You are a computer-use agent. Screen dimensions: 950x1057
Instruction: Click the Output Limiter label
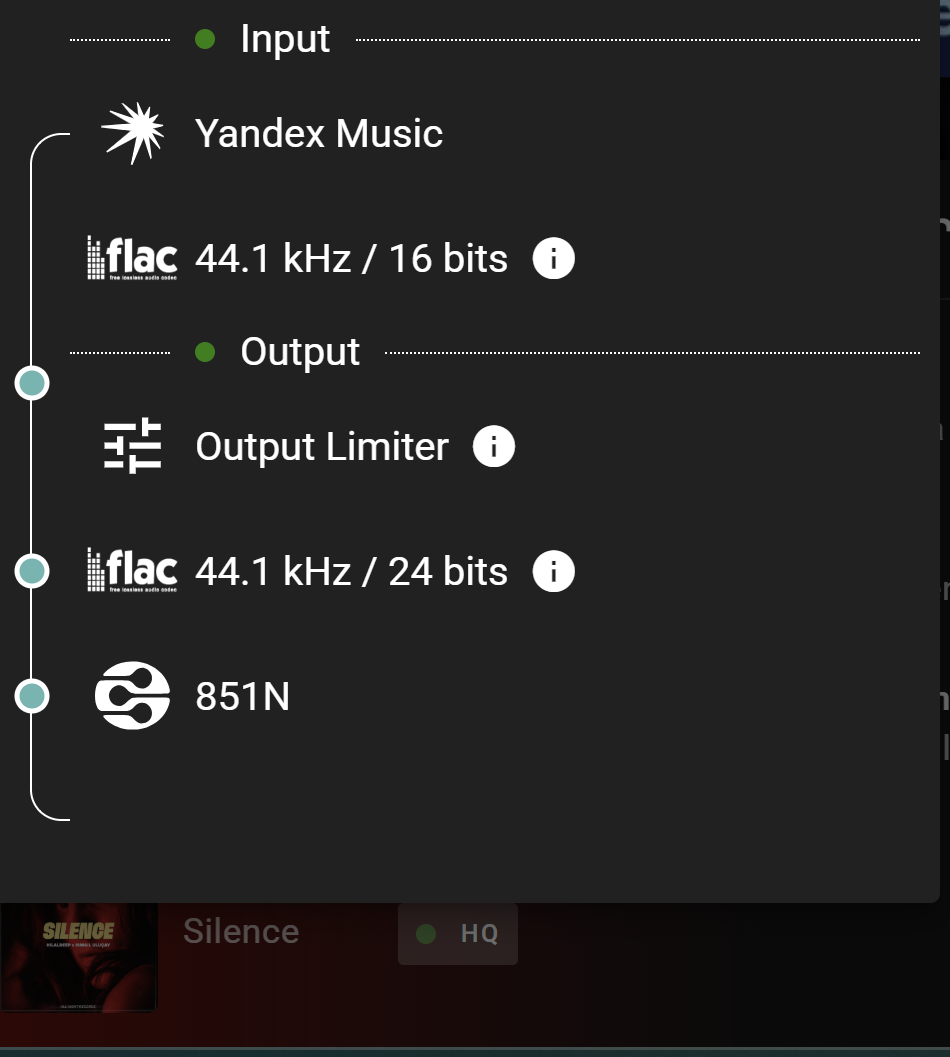[x=322, y=447]
